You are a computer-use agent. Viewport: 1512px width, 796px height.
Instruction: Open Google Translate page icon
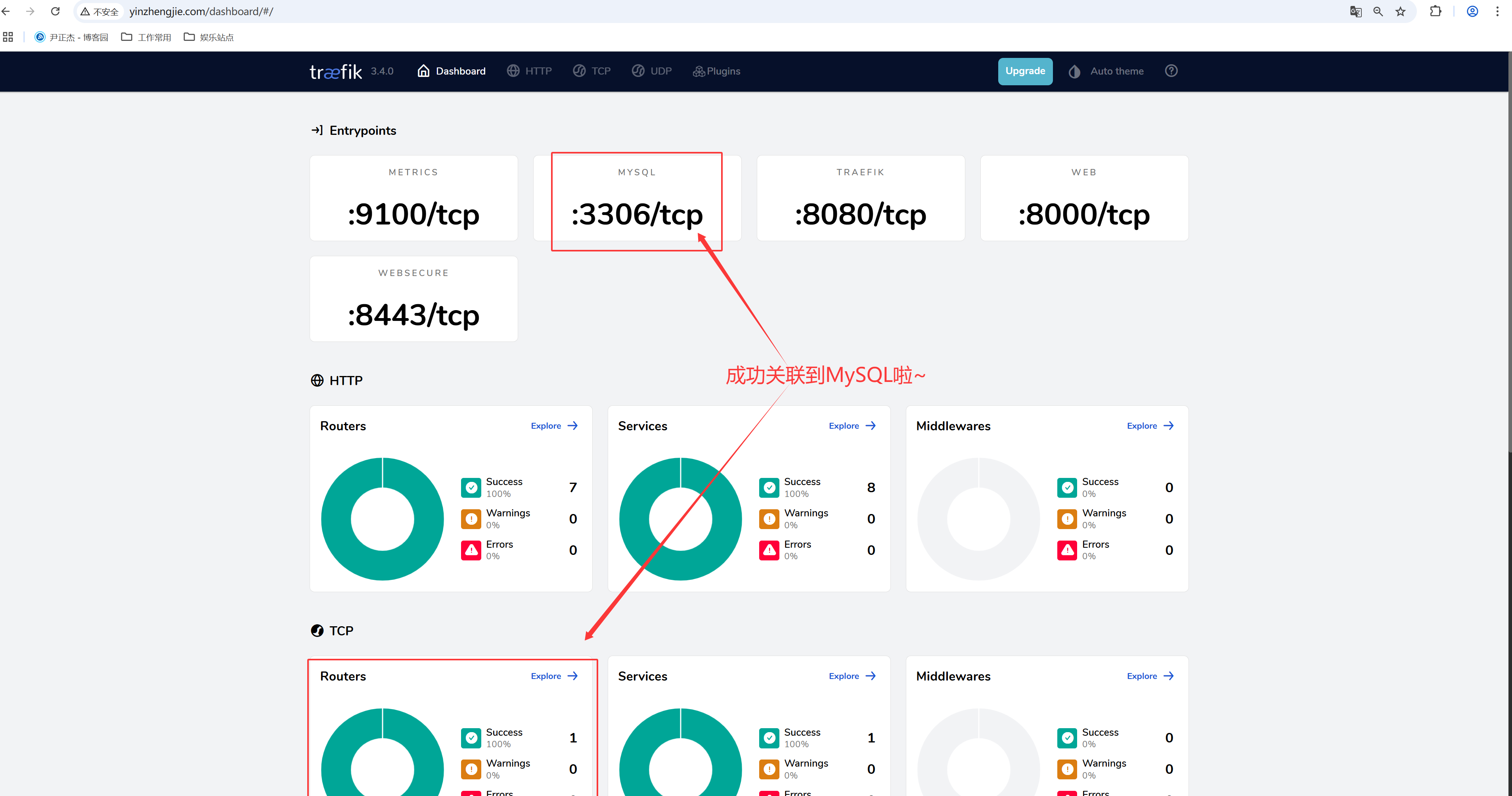click(x=1355, y=12)
